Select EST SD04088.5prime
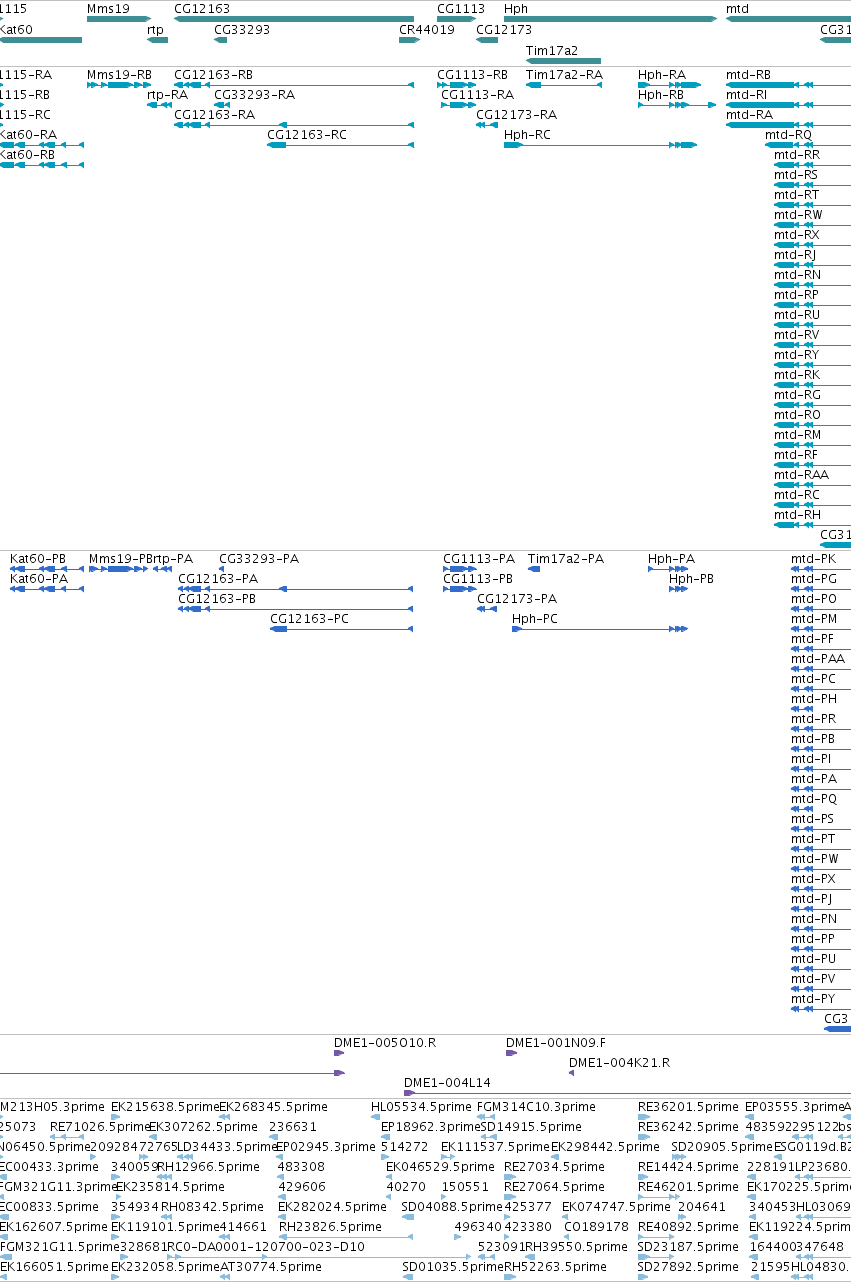The width and height of the screenshot is (851, 1282). [452, 1207]
